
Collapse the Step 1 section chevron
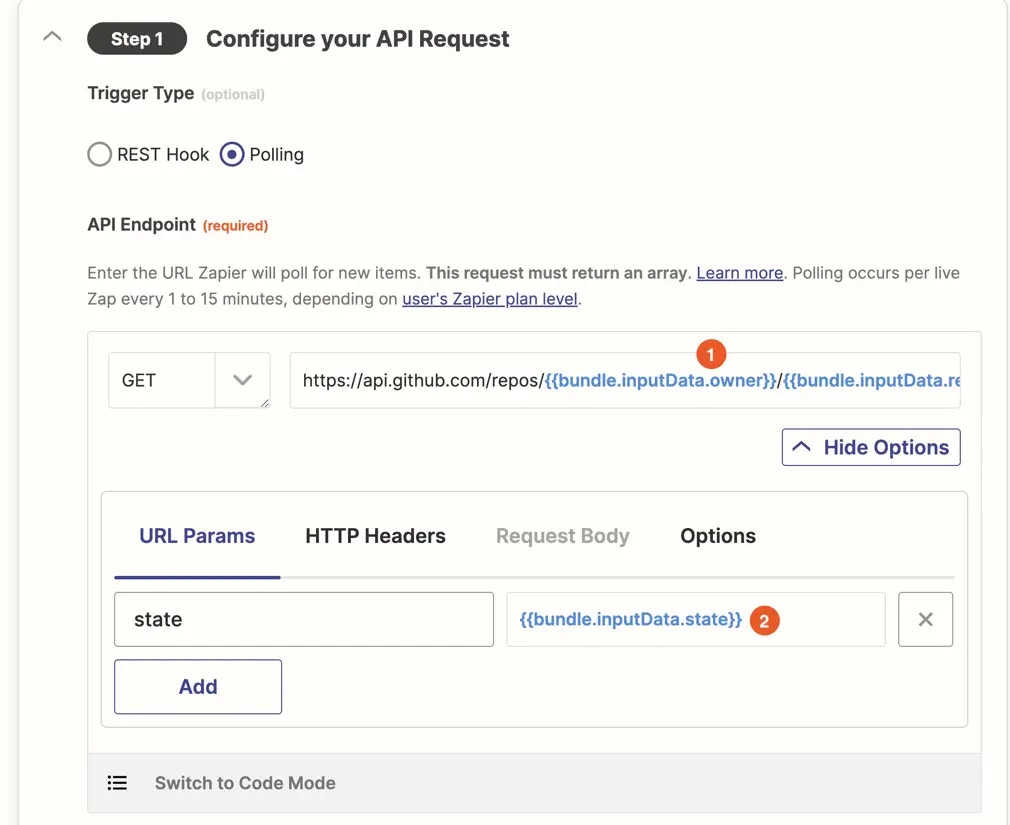(52, 37)
